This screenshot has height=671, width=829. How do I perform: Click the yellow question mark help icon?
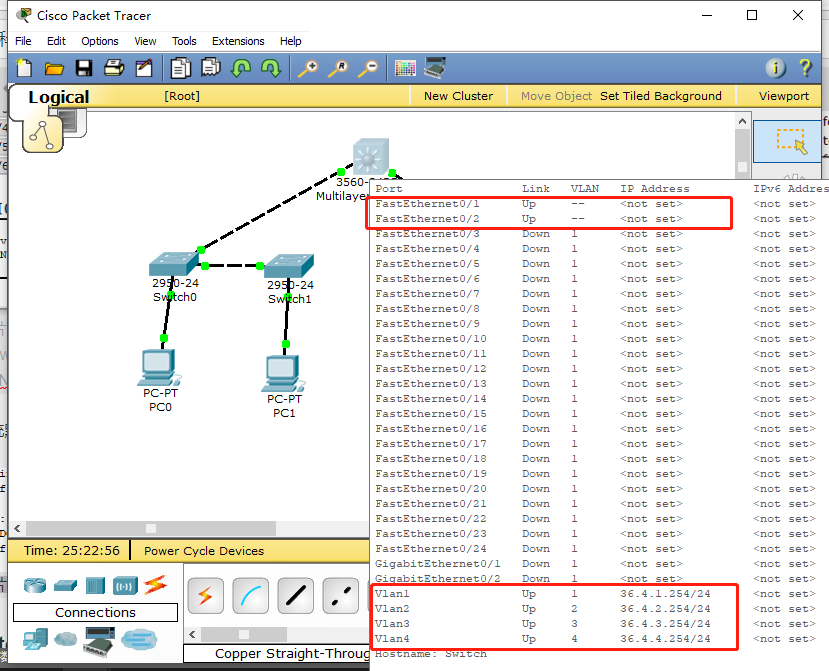pos(805,68)
